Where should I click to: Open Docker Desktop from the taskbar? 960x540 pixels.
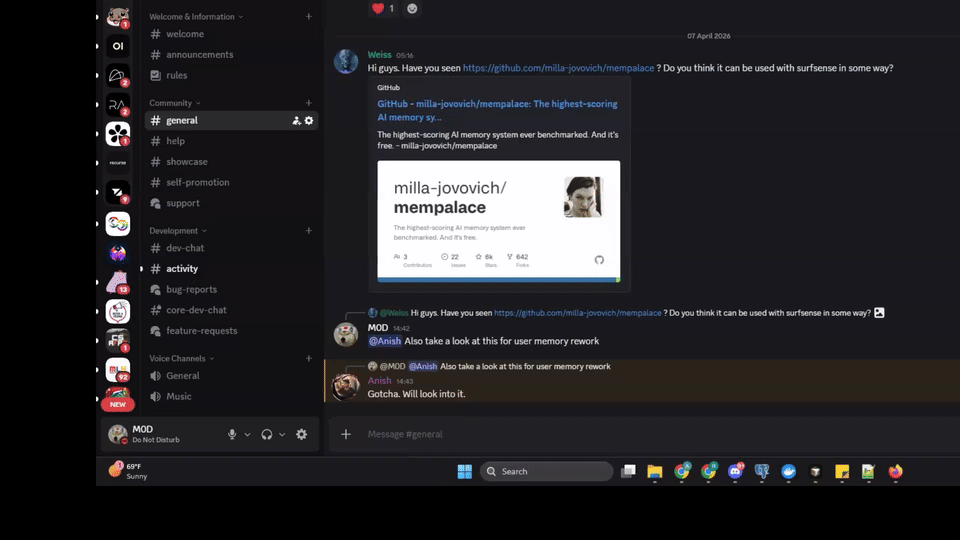pos(789,471)
